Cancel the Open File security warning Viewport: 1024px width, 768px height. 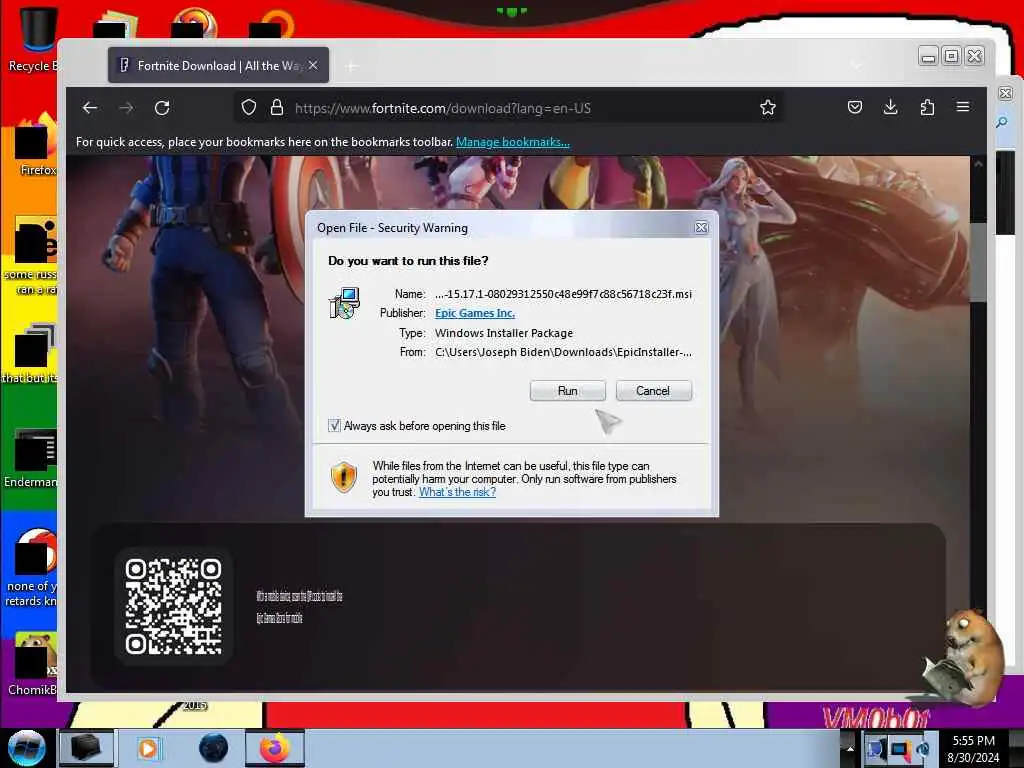click(653, 391)
